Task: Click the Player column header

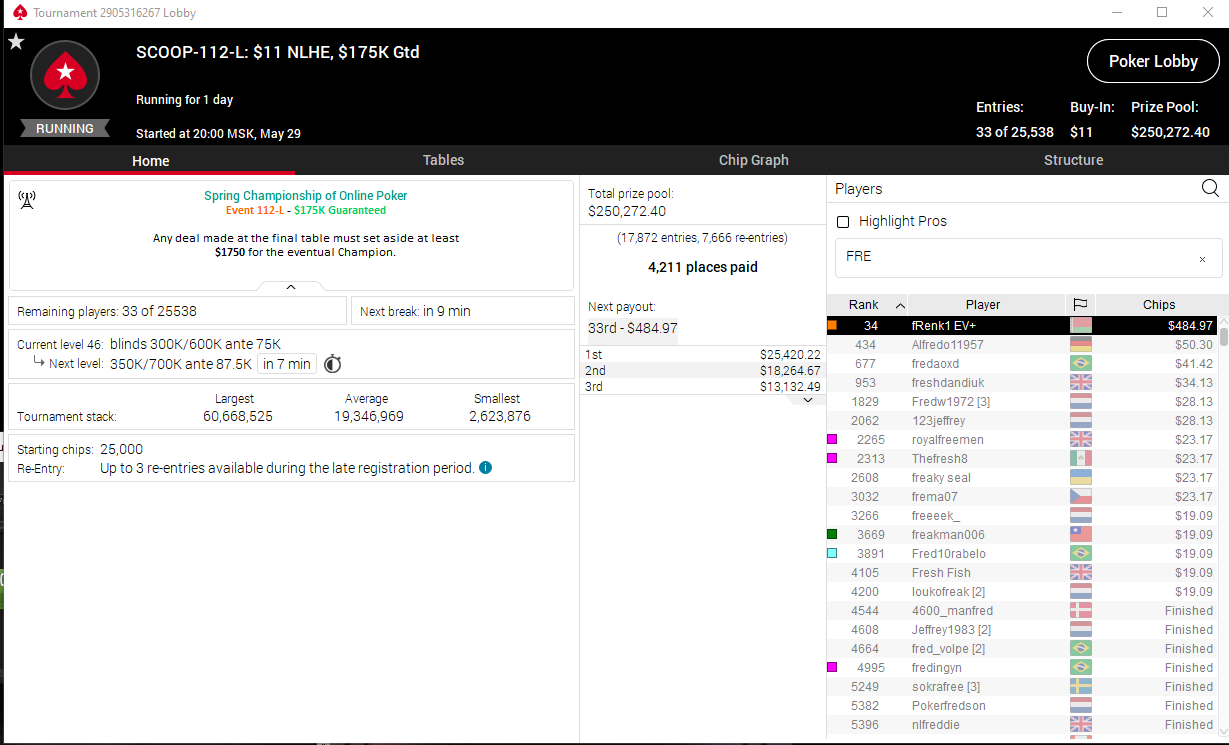Action: [983, 305]
